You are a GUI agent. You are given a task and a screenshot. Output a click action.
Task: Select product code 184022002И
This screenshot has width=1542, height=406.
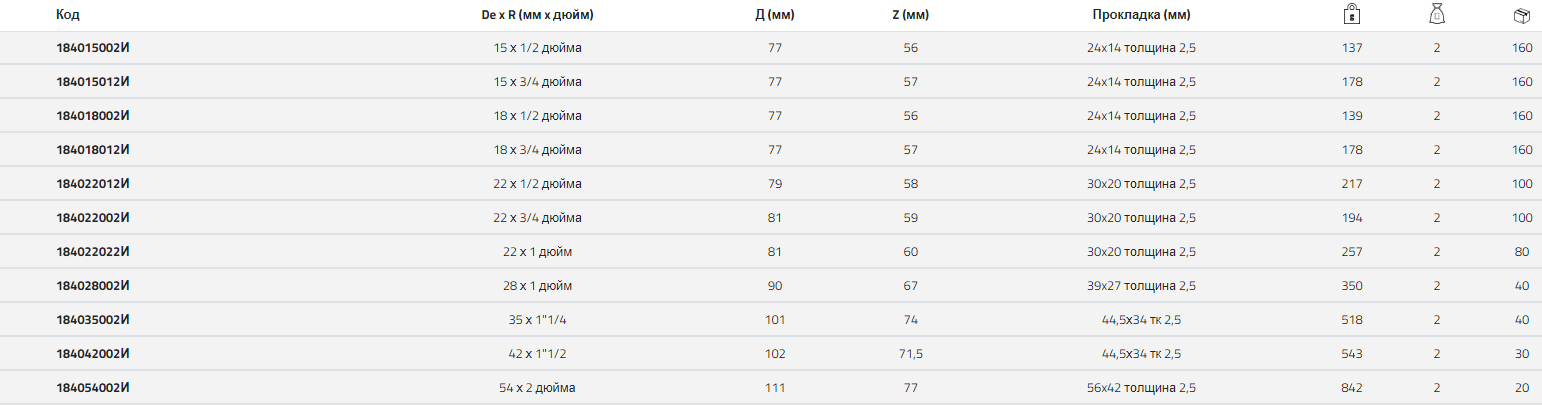93,217
